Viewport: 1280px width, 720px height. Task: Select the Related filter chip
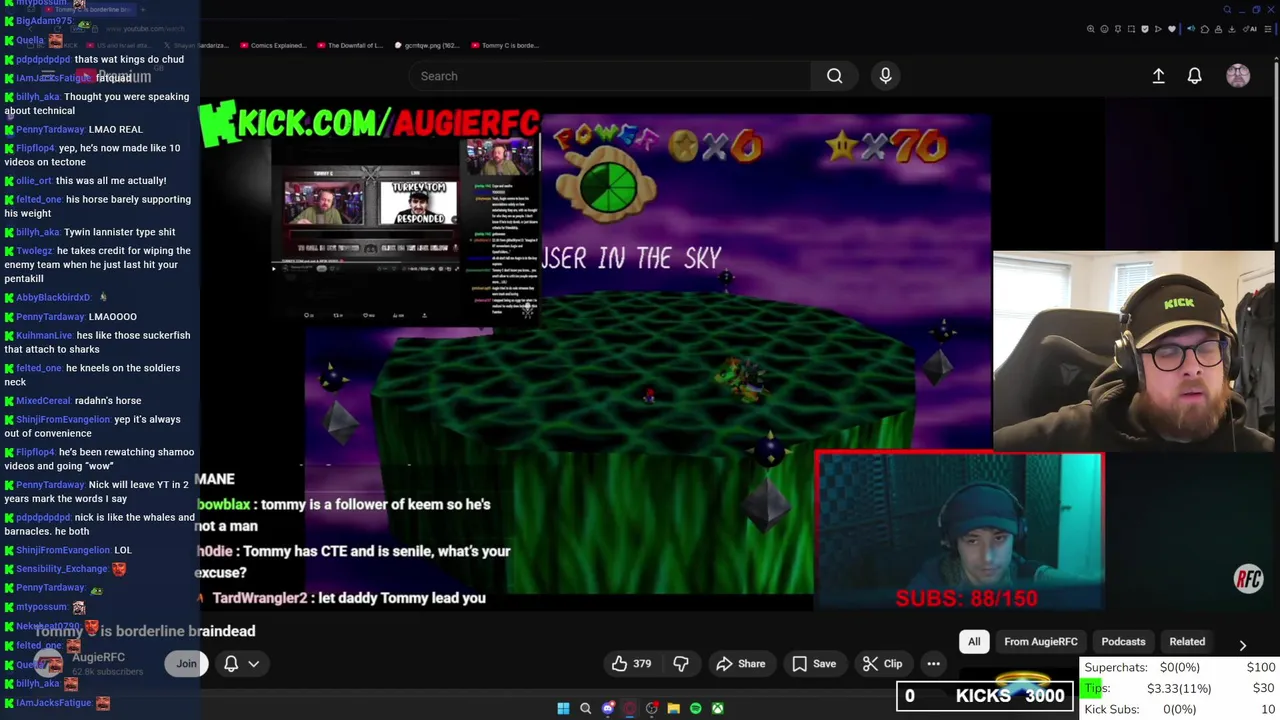click(x=1187, y=642)
